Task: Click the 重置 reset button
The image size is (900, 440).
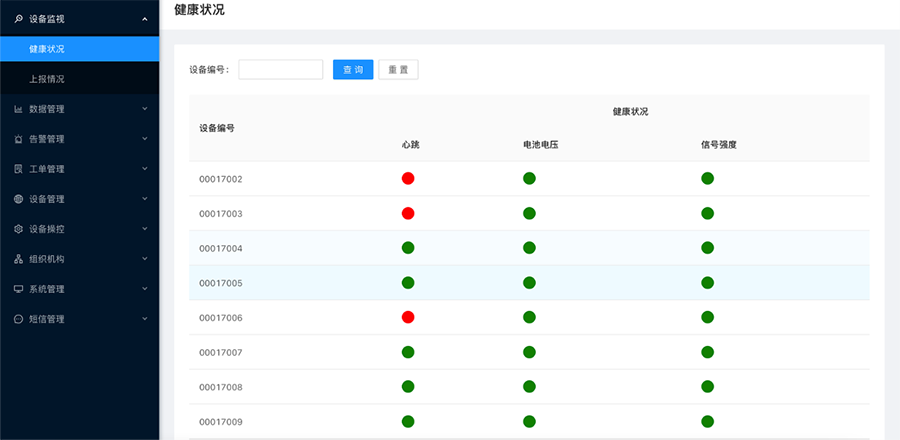Action: (x=398, y=69)
